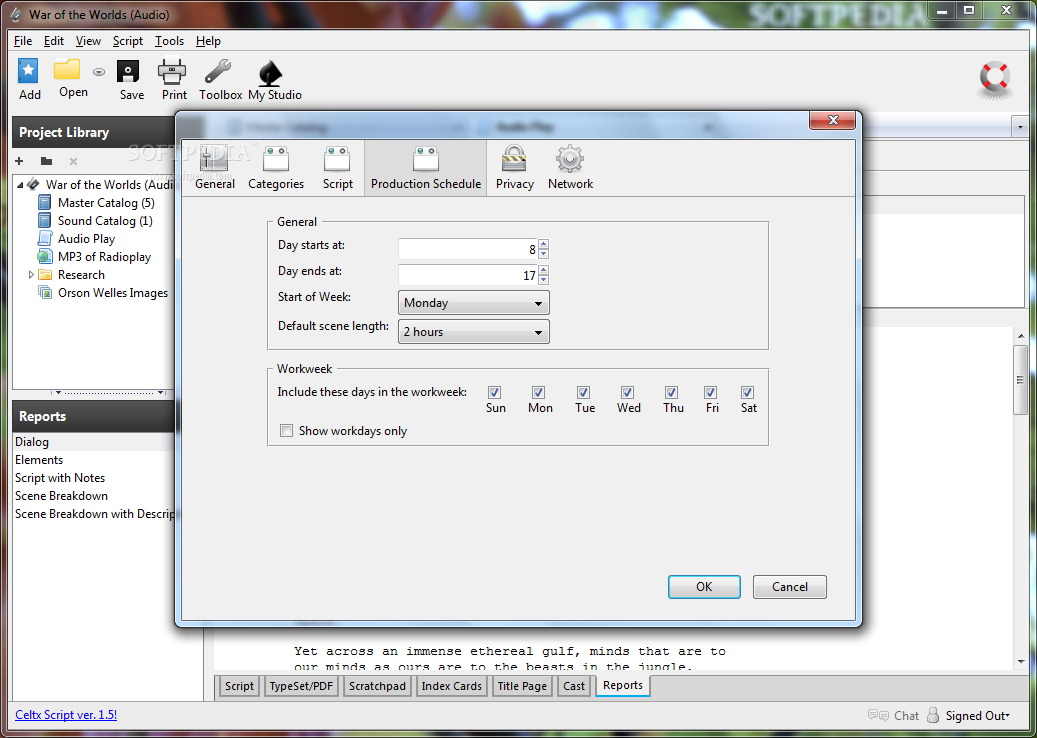Open the Edit menu

pos(54,41)
